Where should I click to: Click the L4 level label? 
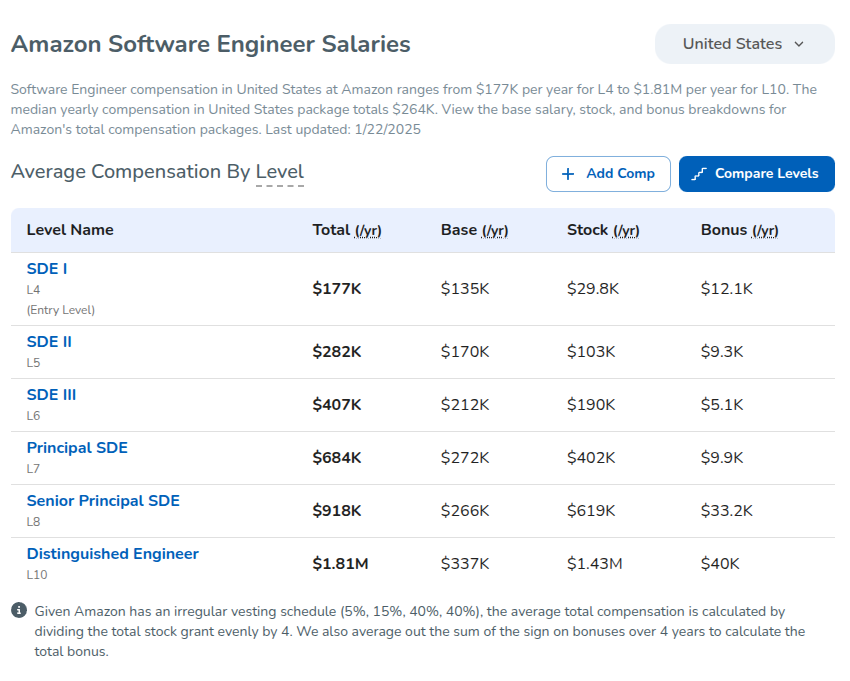(x=34, y=290)
